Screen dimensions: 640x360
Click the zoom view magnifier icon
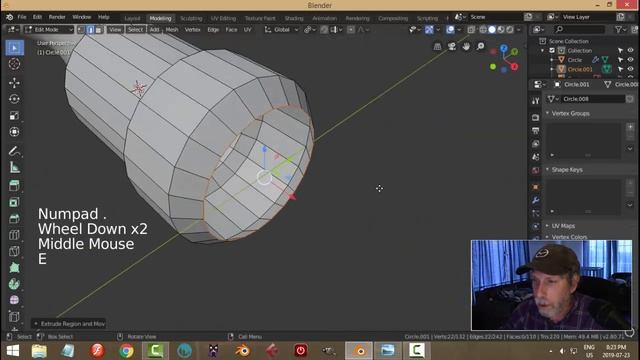[481, 47]
